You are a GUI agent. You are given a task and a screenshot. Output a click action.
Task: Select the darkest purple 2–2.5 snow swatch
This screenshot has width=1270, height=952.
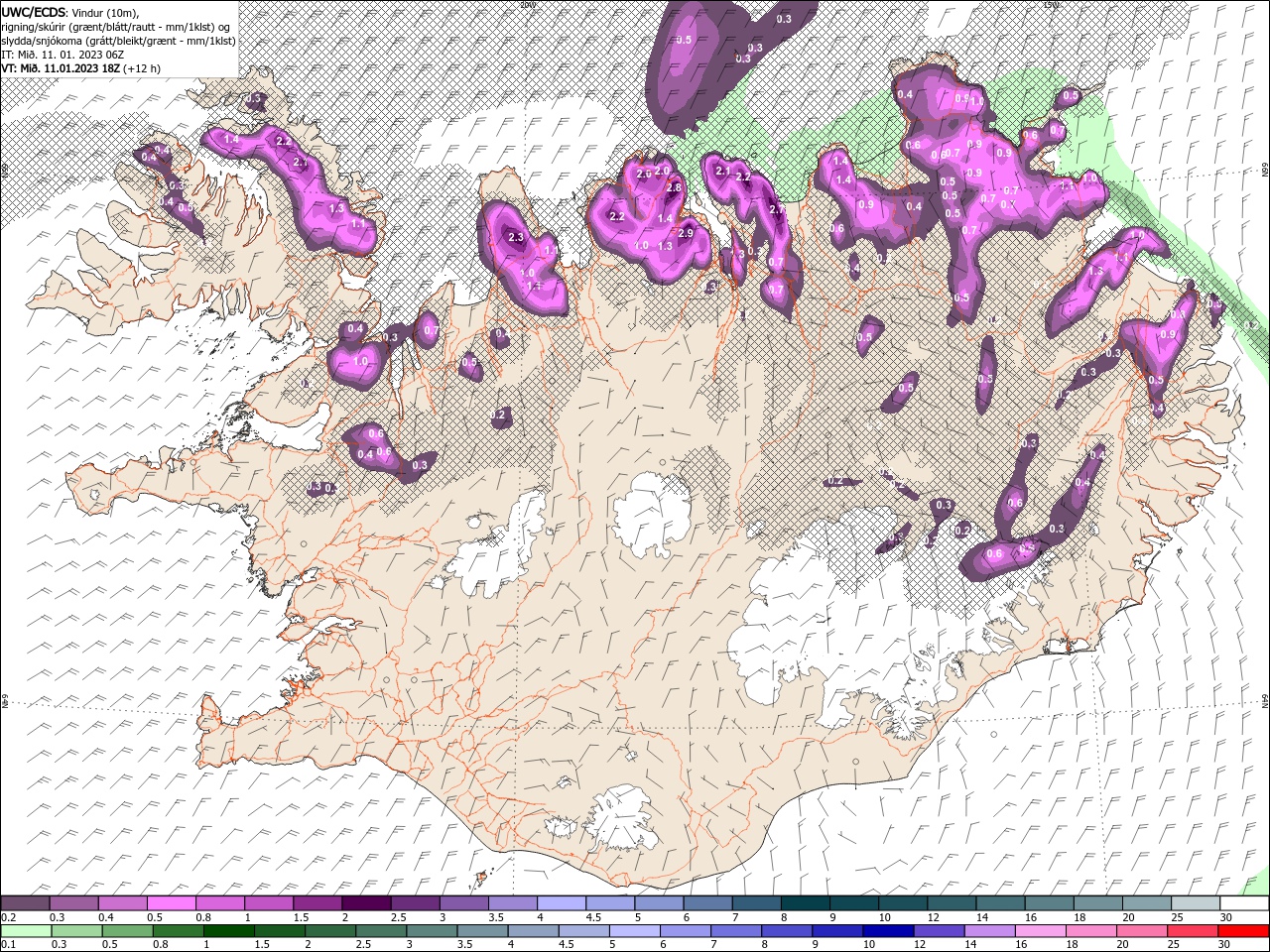(365, 903)
